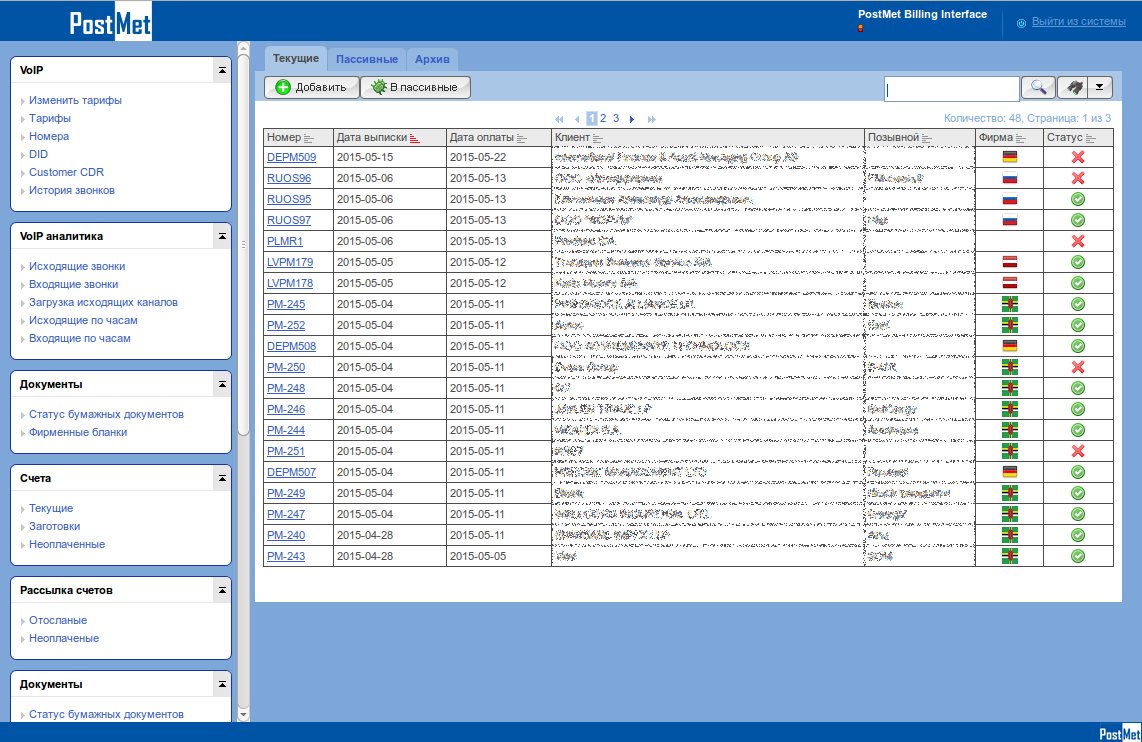
Task: Sort by Фирма column icon
Action: click(x=1020, y=138)
